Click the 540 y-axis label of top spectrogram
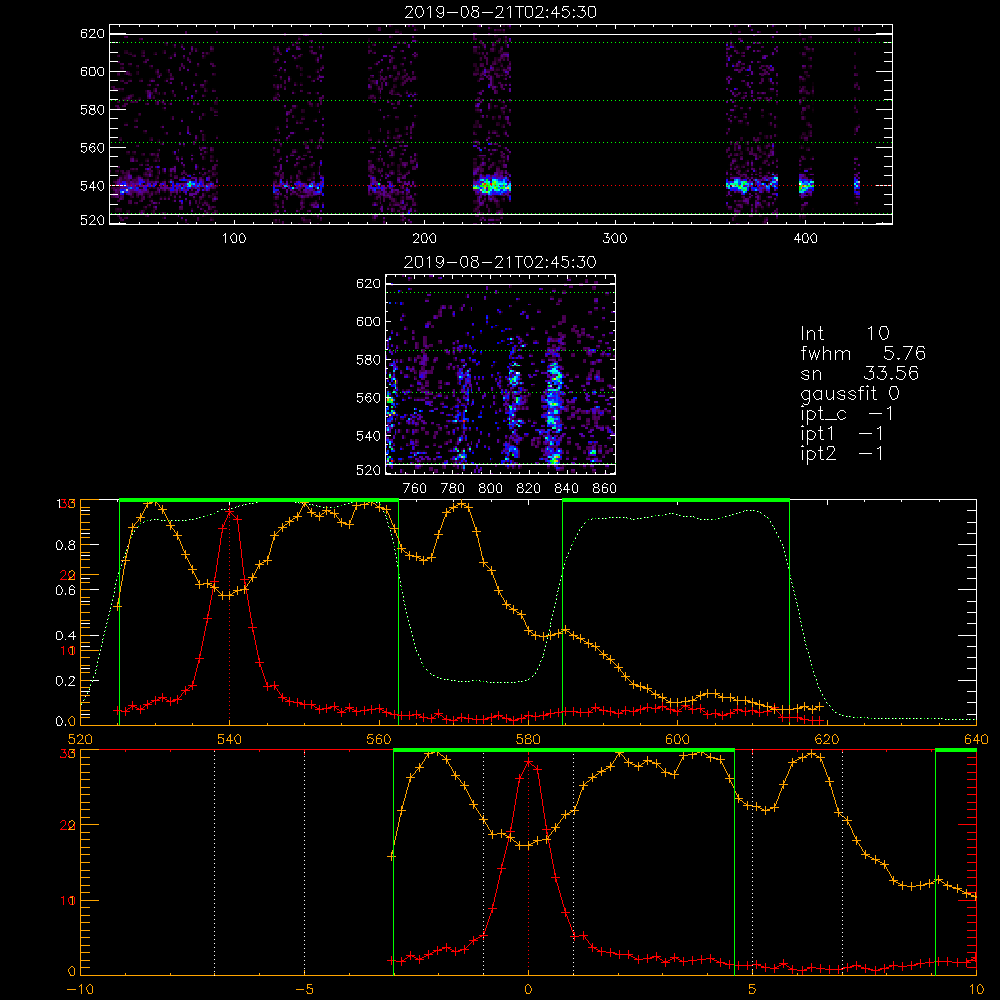 coord(92,186)
